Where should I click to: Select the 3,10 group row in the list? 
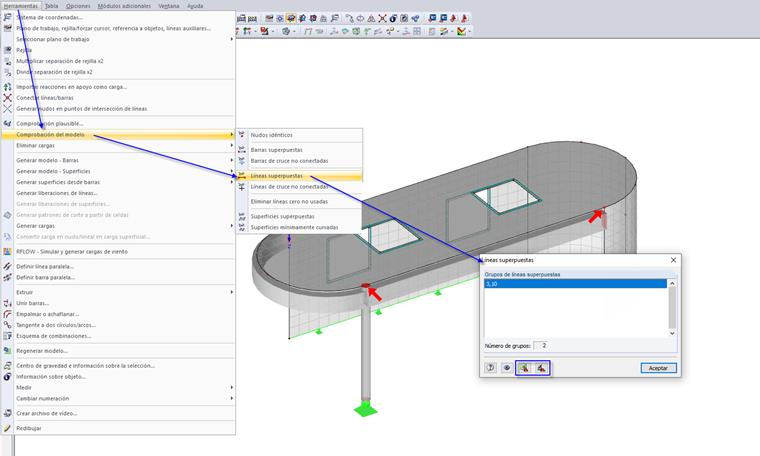tap(576, 284)
